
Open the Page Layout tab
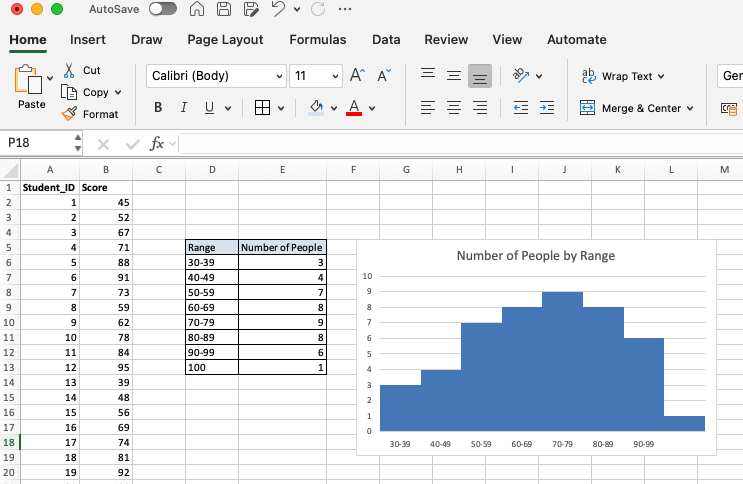point(225,40)
